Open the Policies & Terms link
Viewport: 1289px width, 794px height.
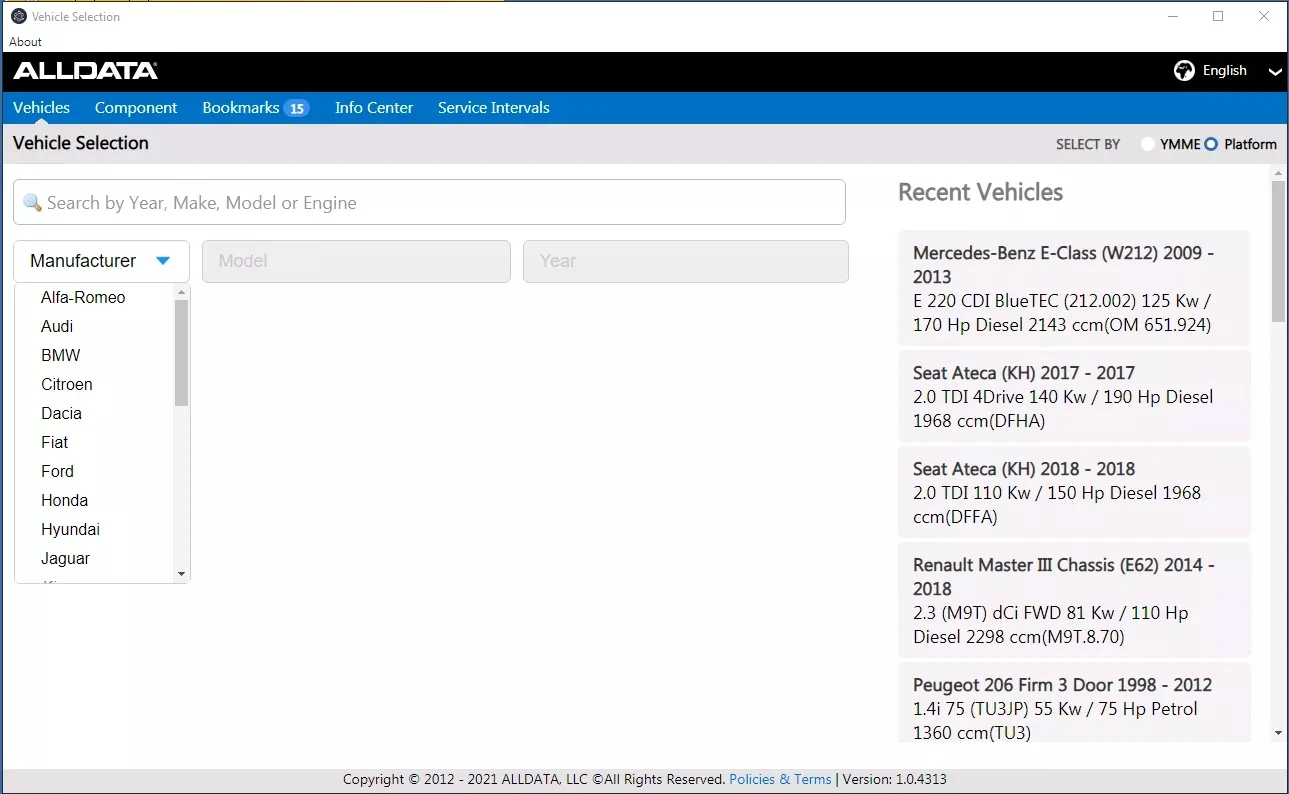point(780,779)
